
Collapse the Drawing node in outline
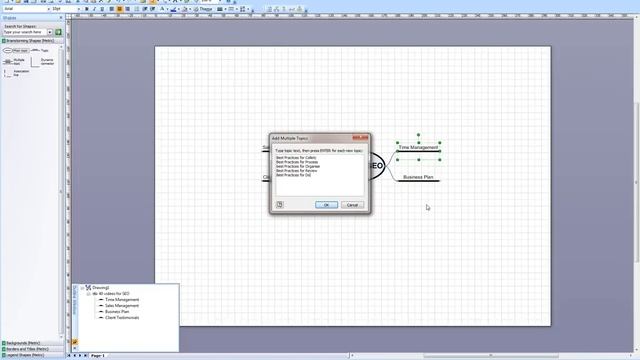(82, 288)
